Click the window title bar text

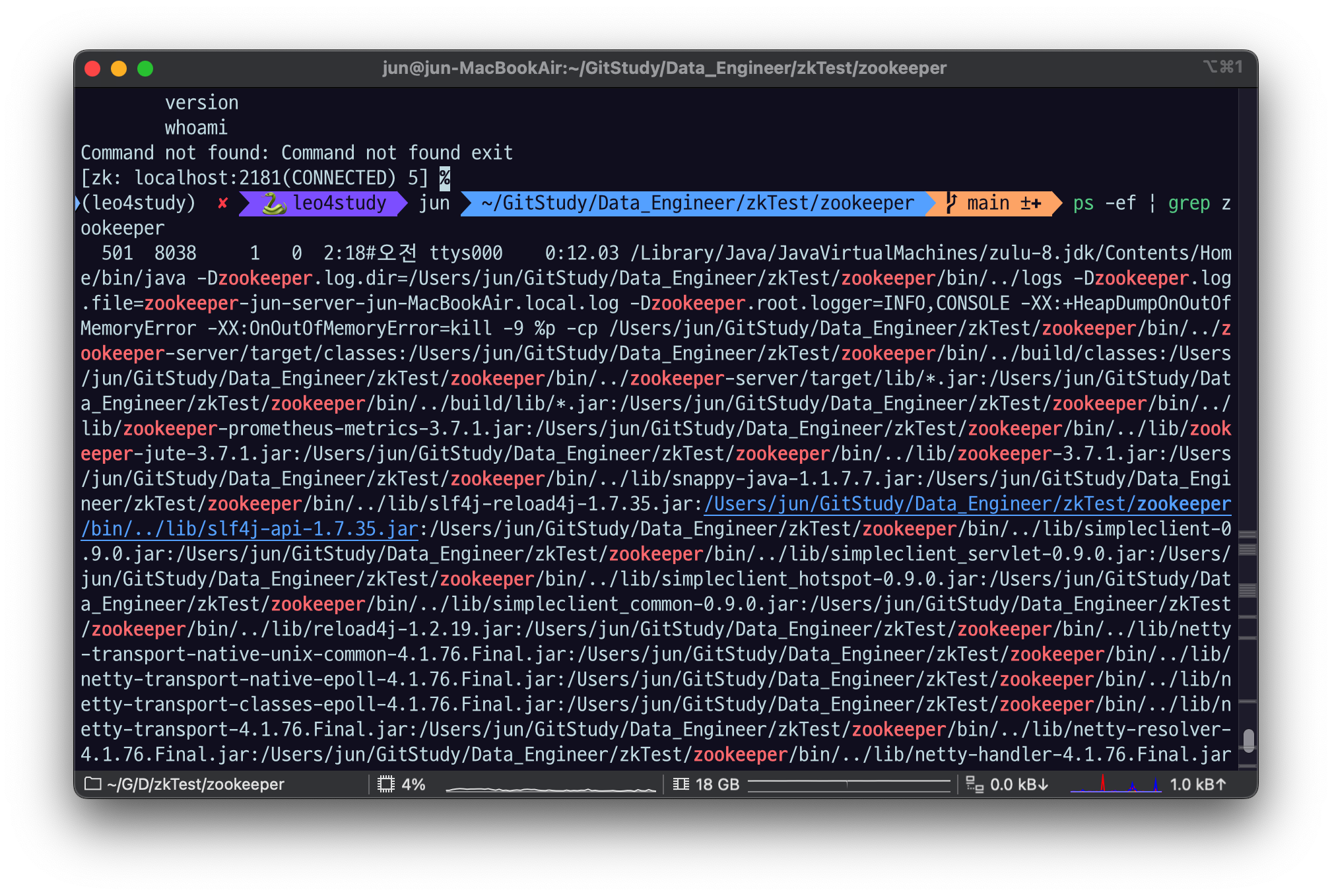point(664,68)
